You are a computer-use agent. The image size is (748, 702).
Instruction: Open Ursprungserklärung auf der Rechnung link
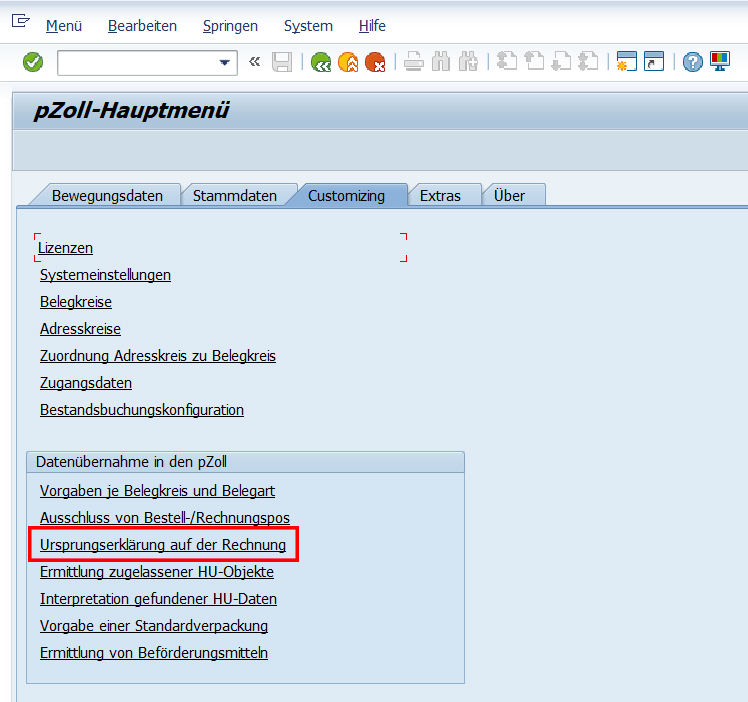pos(163,545)
